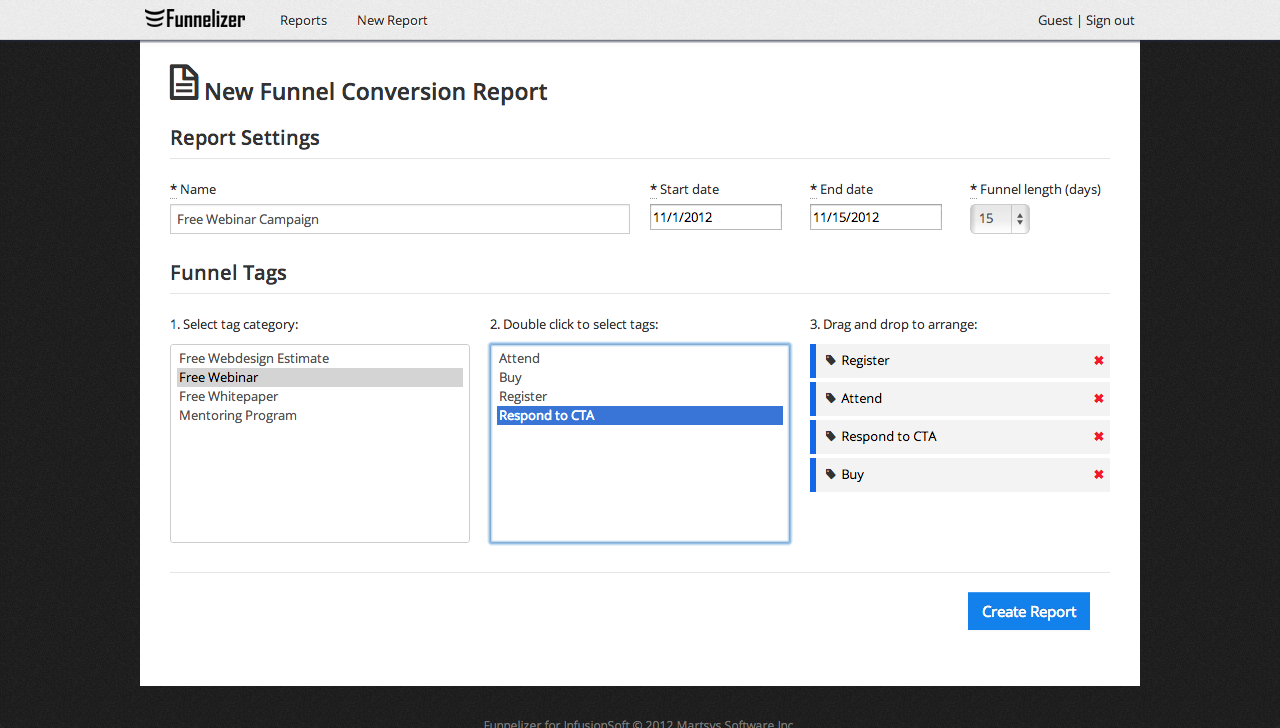Remove the Register tag with red X

(1098, 361)
